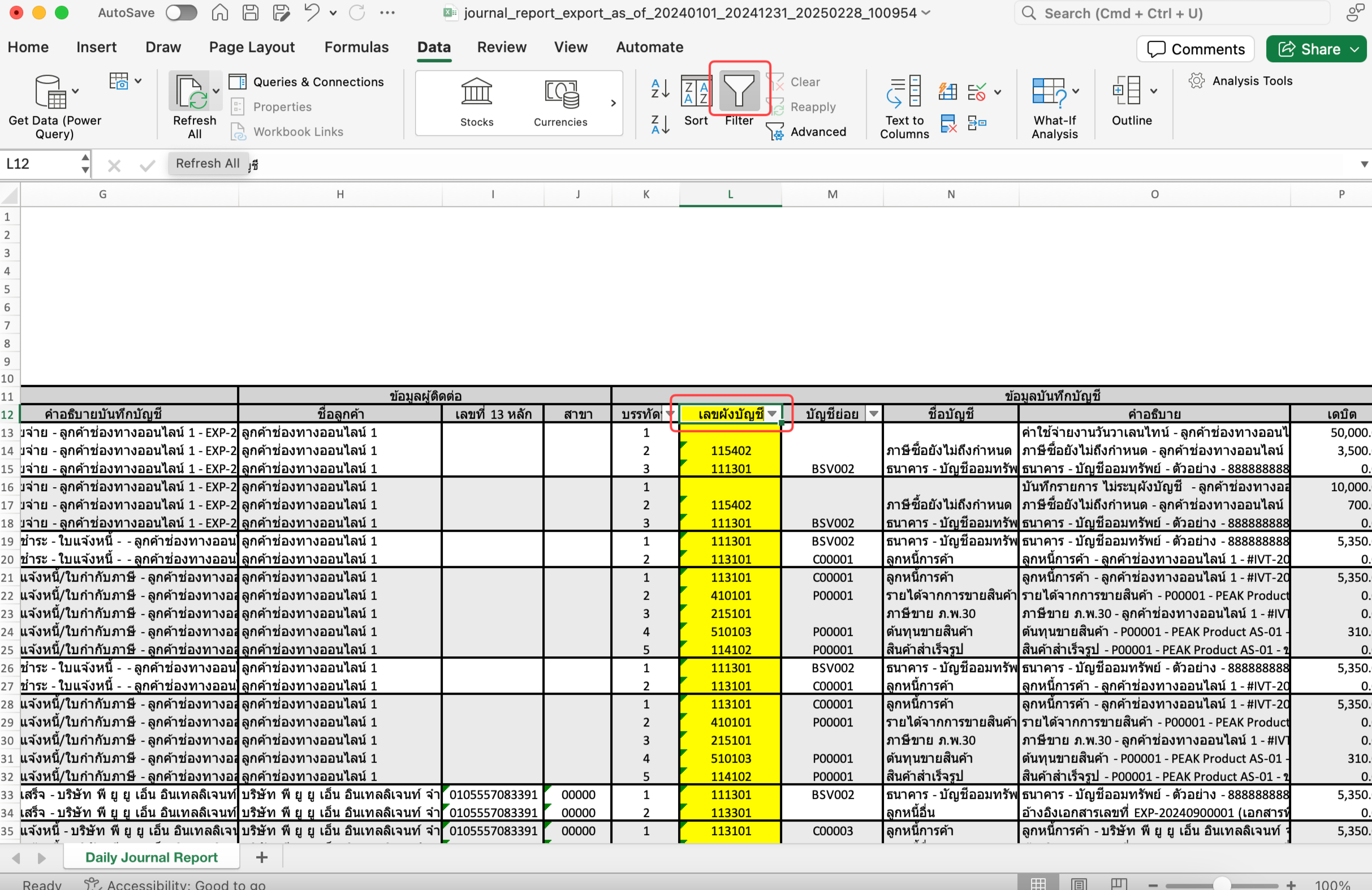Switch to the Insert tab
1372x890 pixels.
tap(96, 48)
